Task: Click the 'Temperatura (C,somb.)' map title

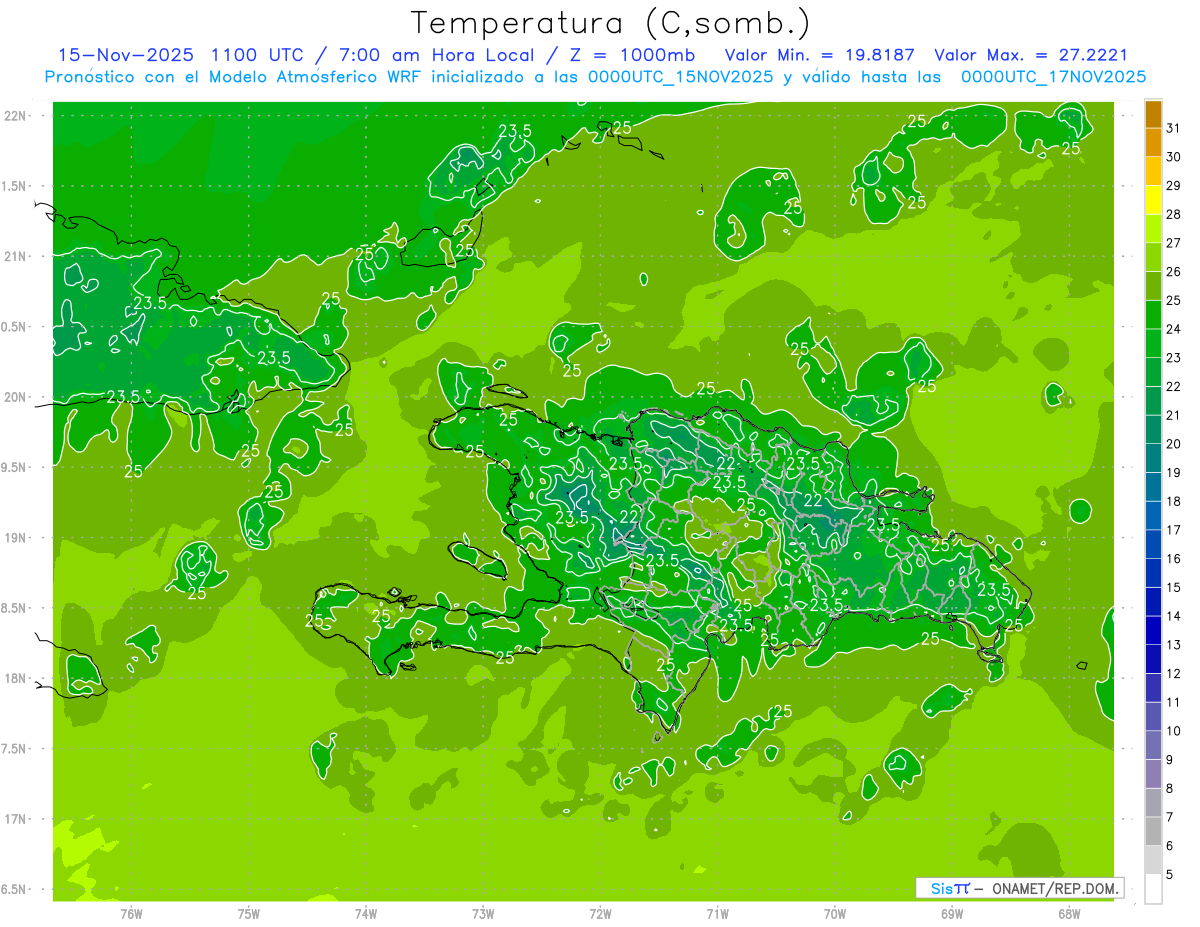Action: [611, 23]
